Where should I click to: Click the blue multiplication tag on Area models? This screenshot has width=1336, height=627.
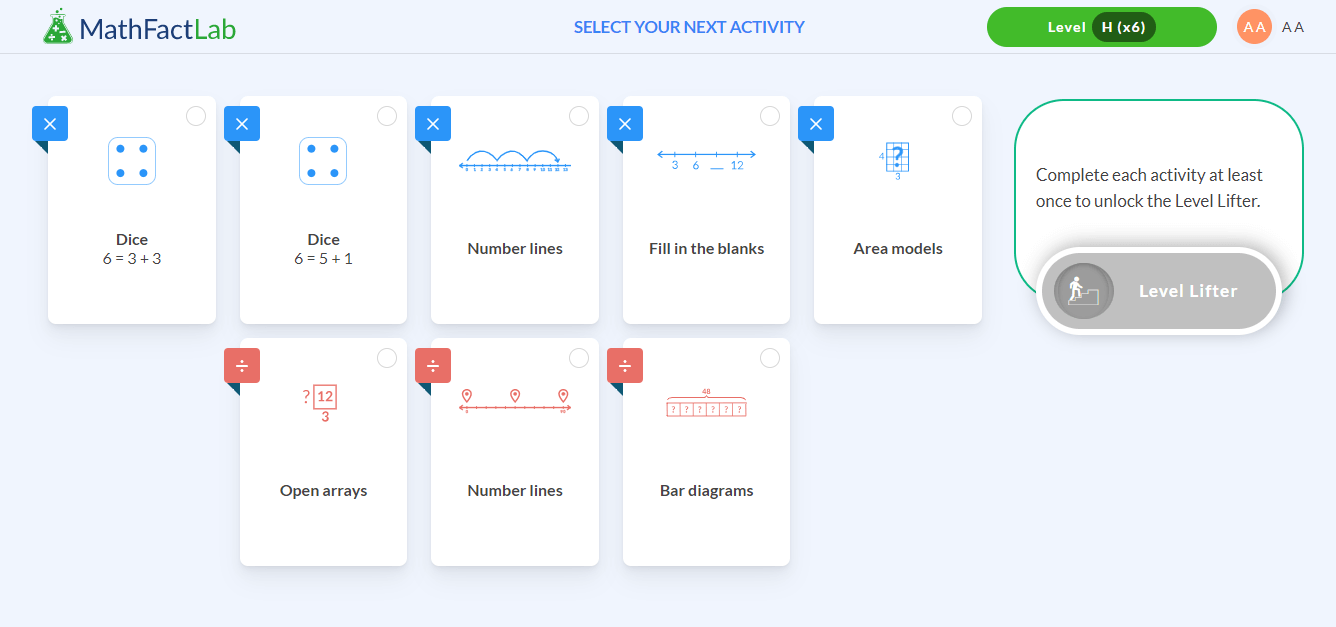tap(816, 124)
